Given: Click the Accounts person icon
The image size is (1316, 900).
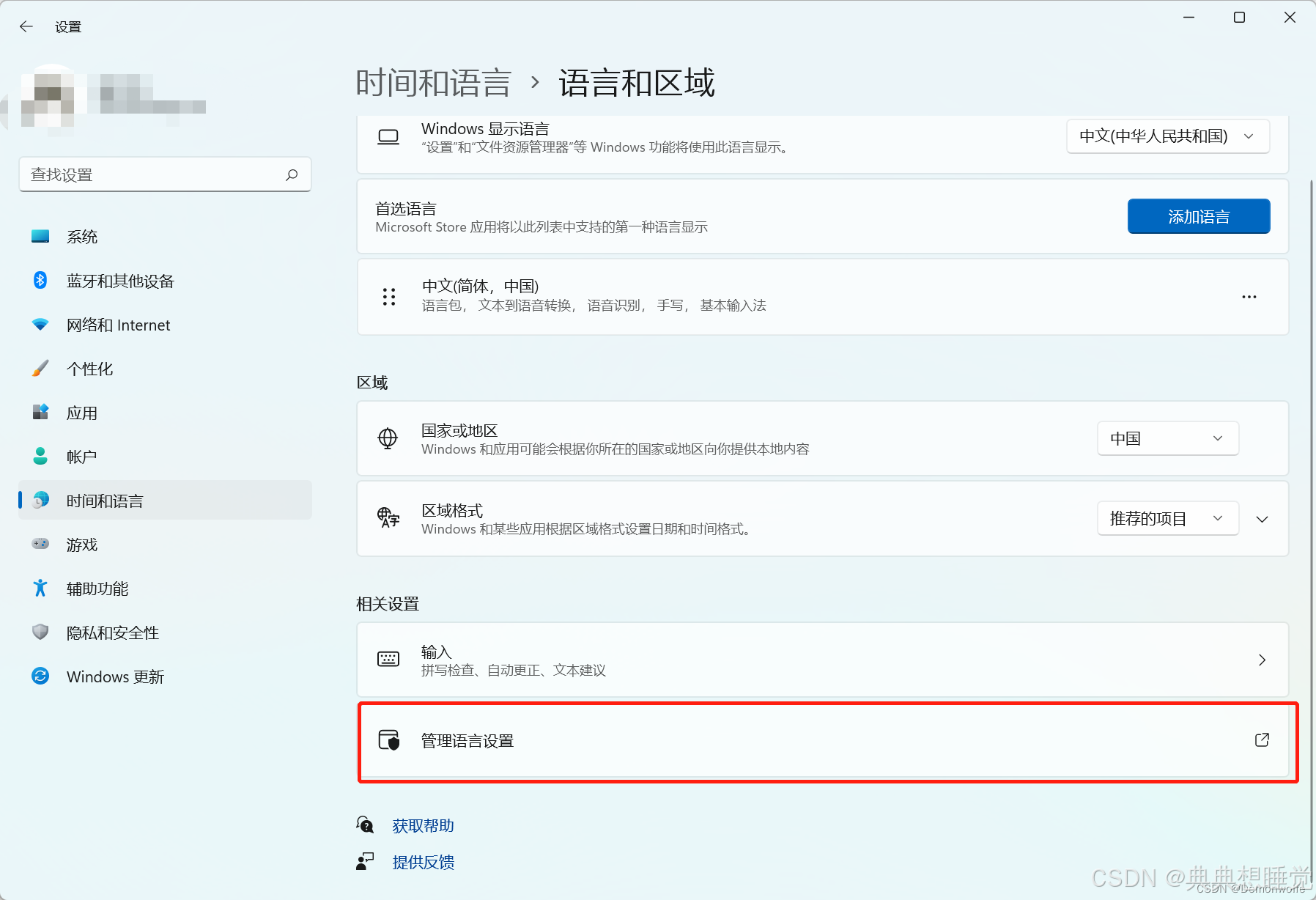Looking at the screenshot, I should [40, 456].
